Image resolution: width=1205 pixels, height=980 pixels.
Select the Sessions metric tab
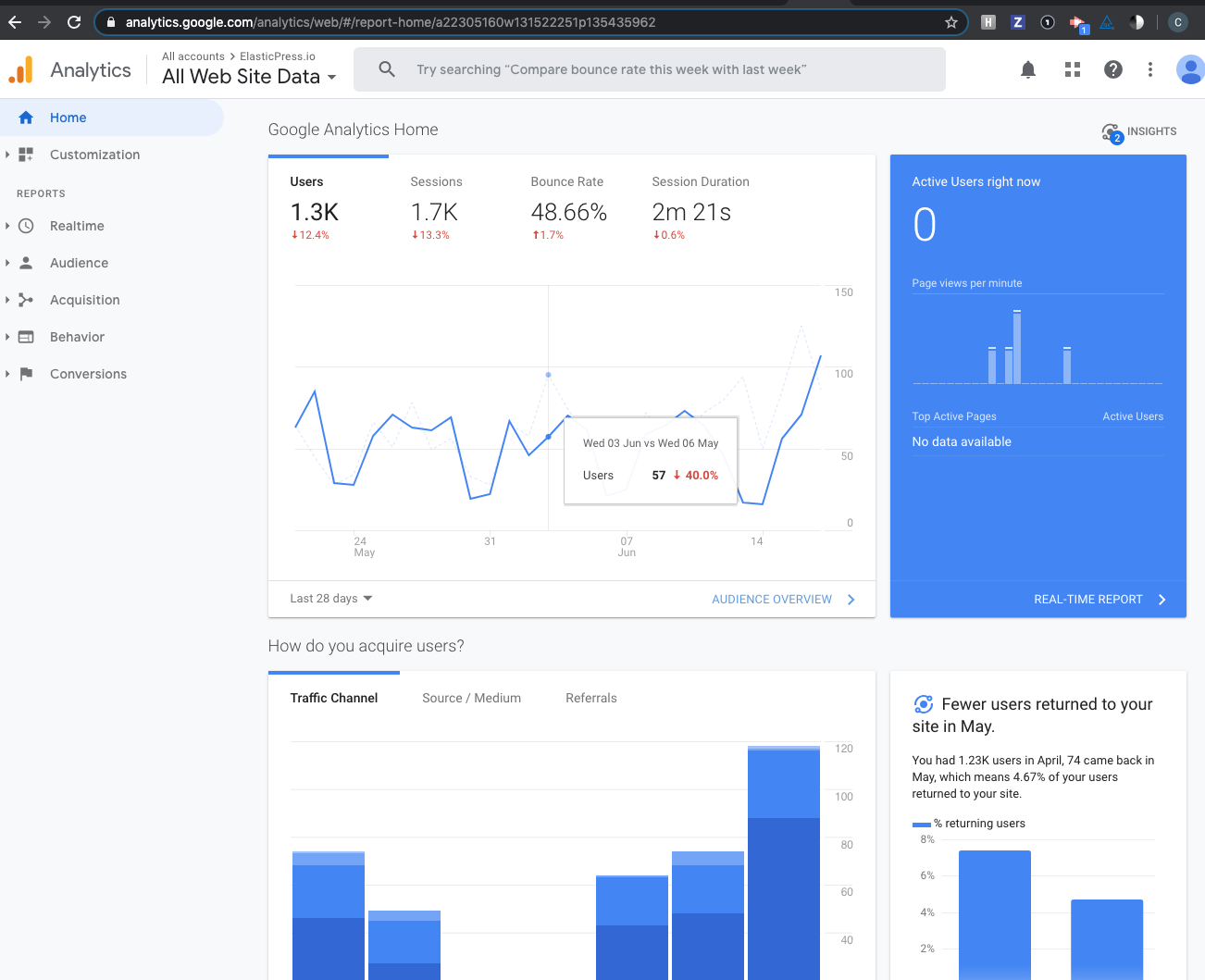(448, 207)
